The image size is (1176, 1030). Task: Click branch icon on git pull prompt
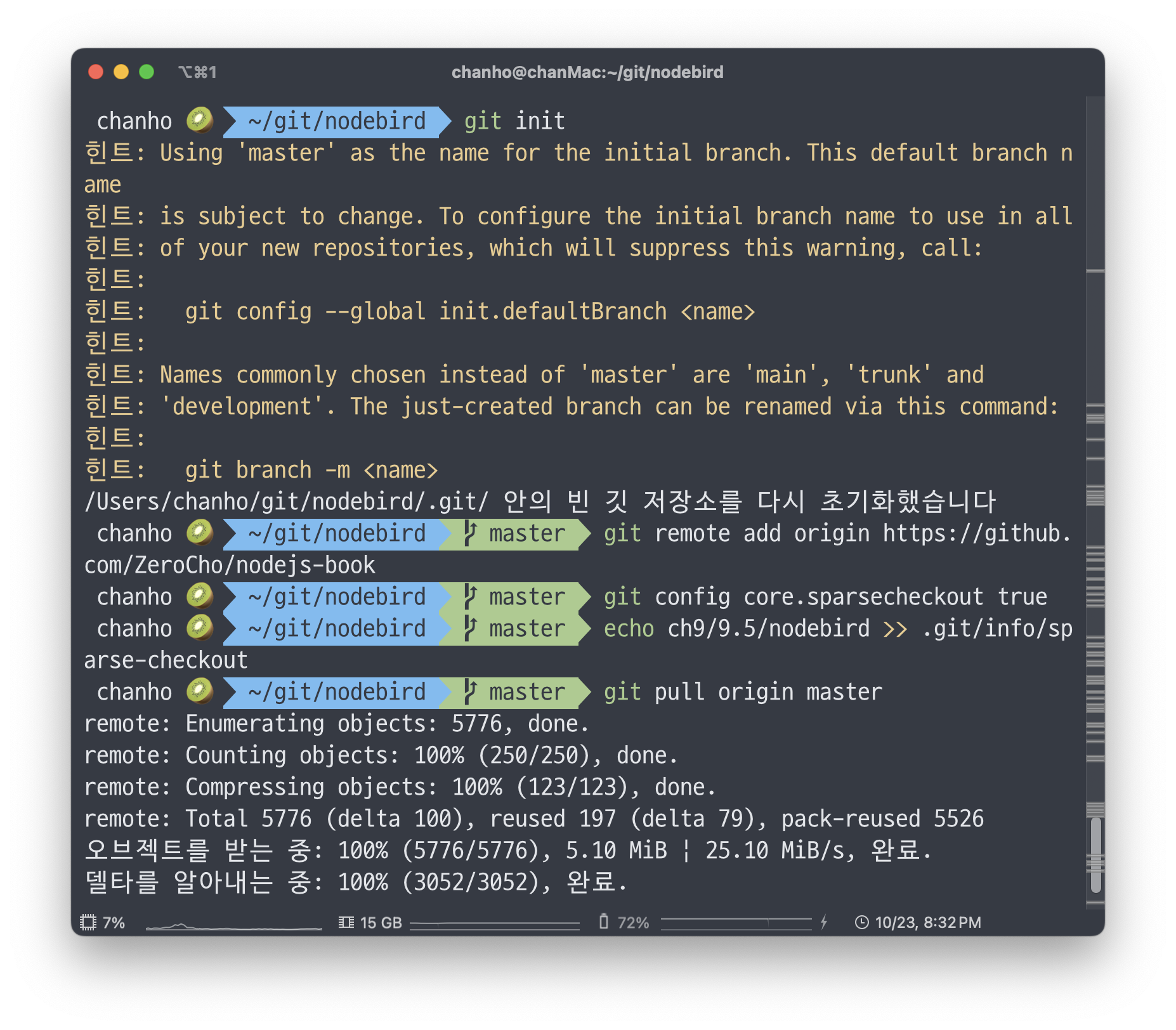[x=469, y=692]
